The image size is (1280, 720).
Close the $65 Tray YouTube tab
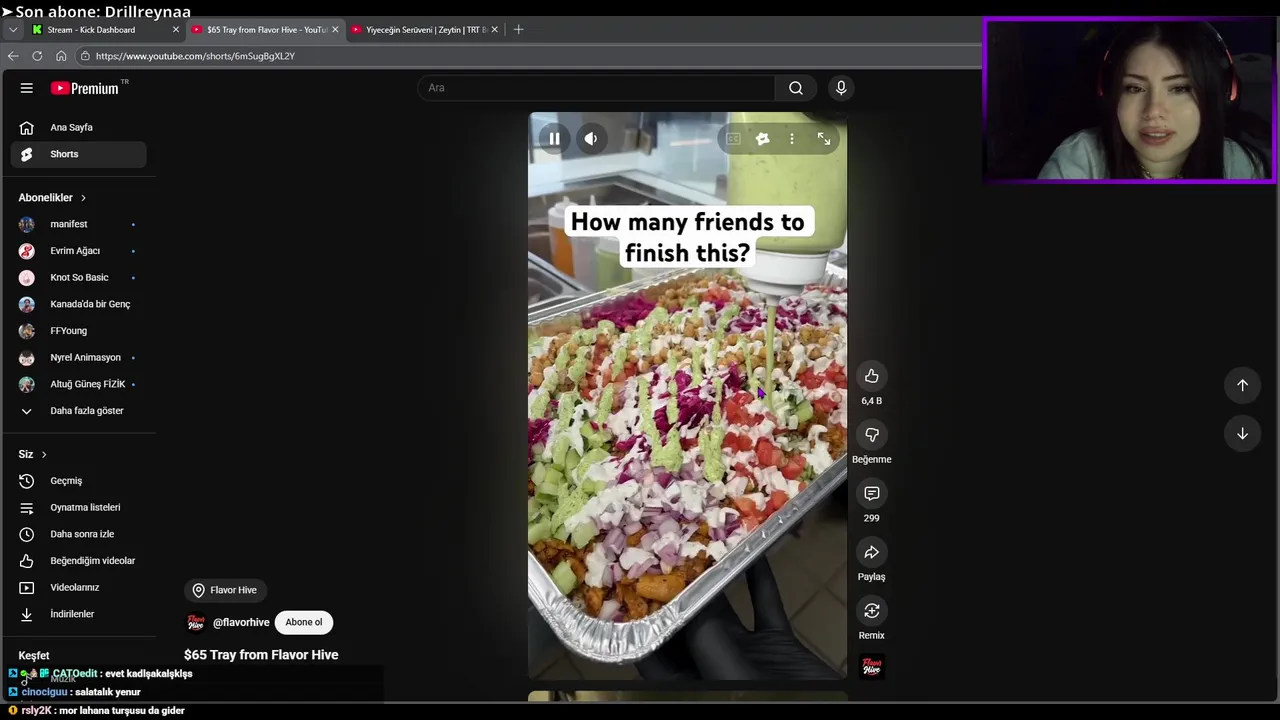click(335, 30)
